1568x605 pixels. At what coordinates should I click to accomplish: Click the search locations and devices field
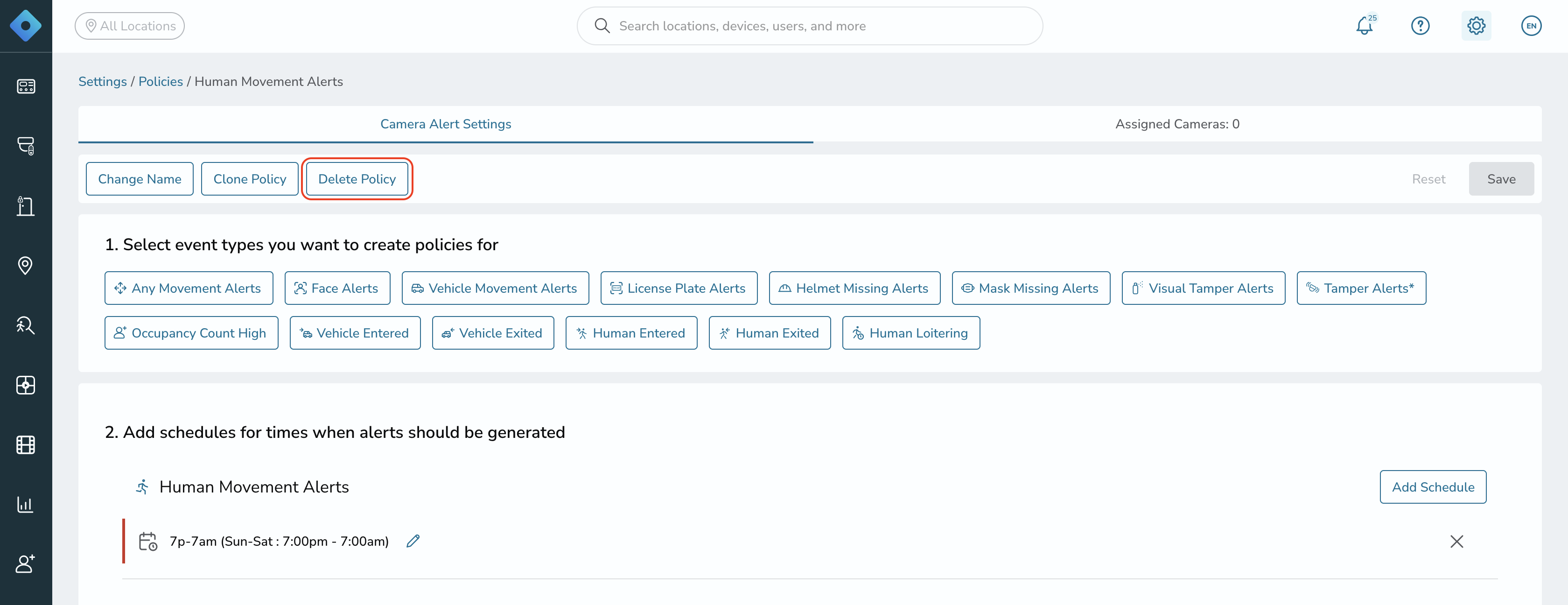point(810,26)
